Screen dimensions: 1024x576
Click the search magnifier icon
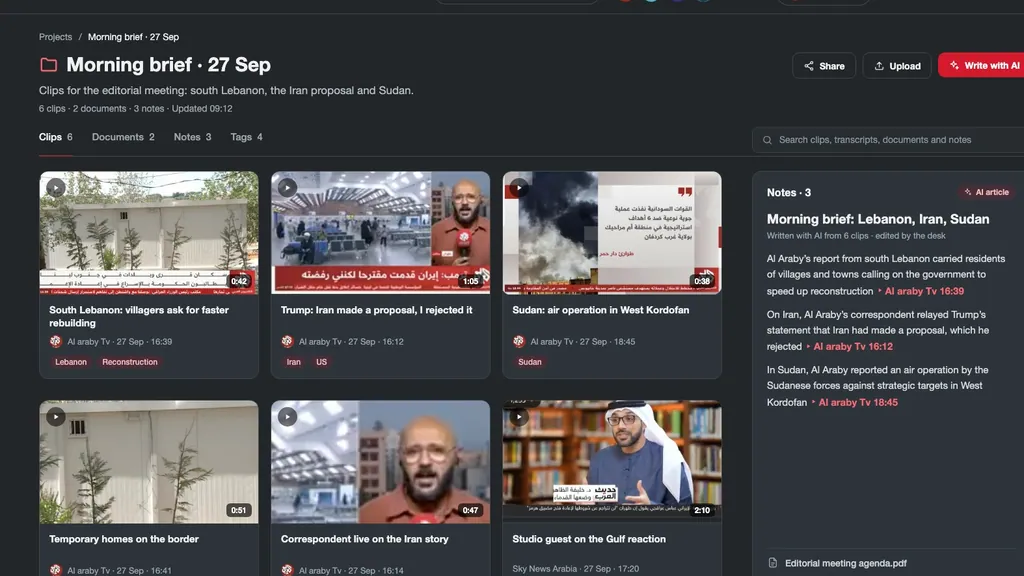(x=767, y=140)
